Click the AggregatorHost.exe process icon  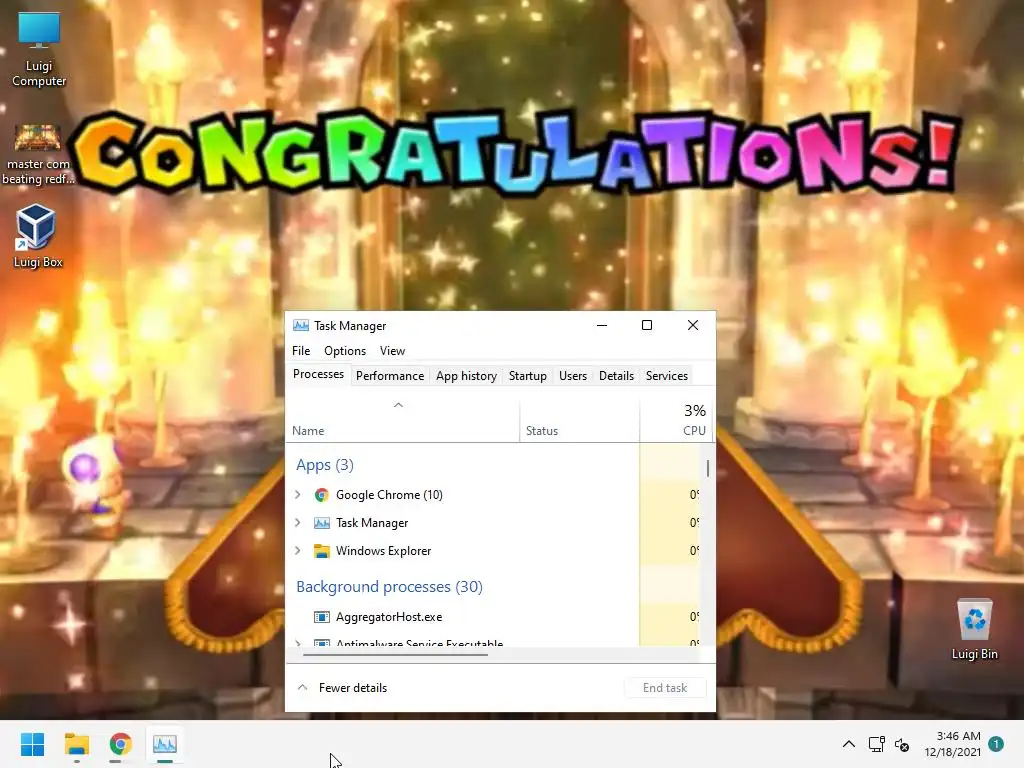point(321,617)
